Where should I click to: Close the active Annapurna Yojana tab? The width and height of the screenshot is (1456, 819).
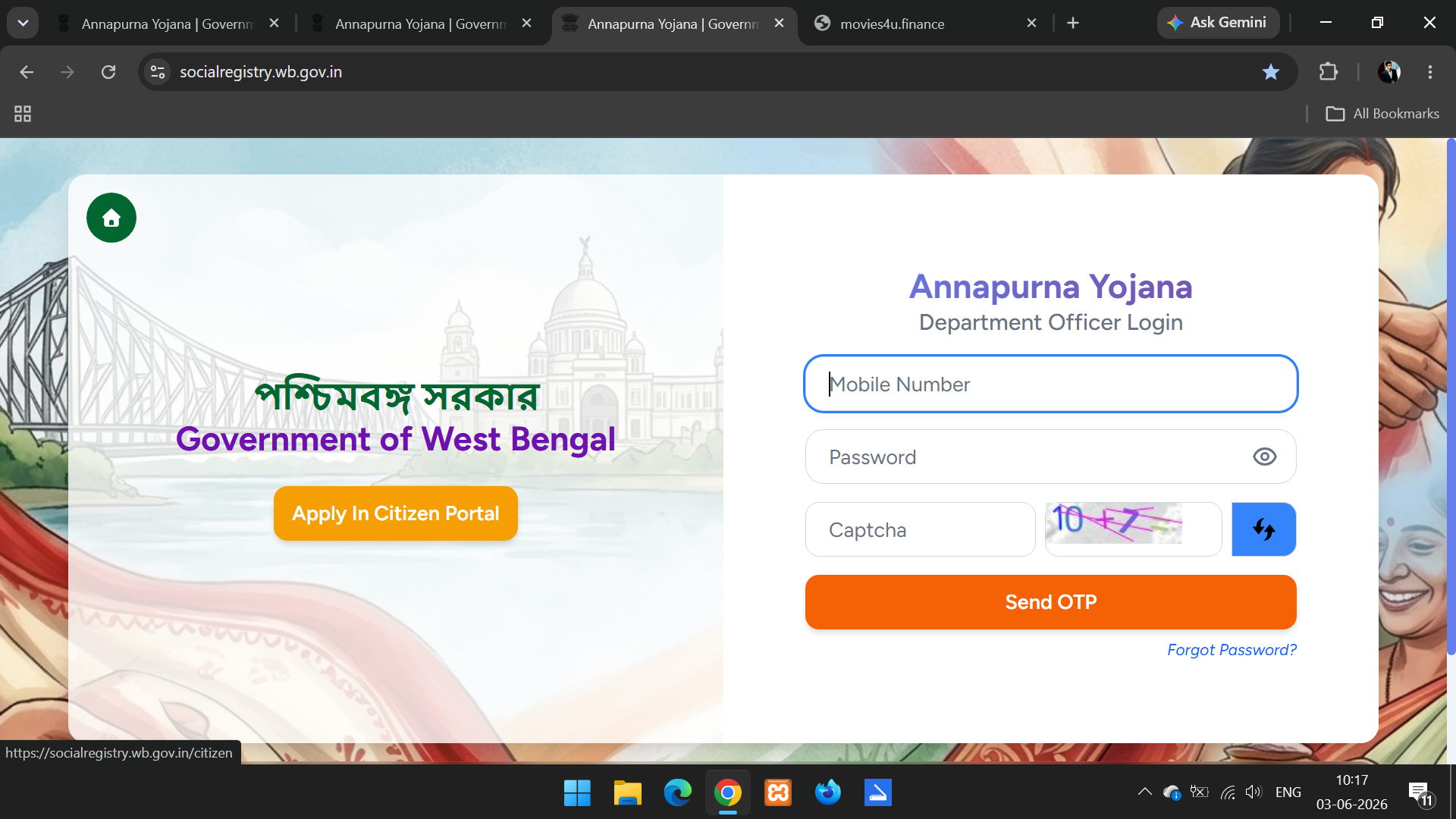[779, 24]
